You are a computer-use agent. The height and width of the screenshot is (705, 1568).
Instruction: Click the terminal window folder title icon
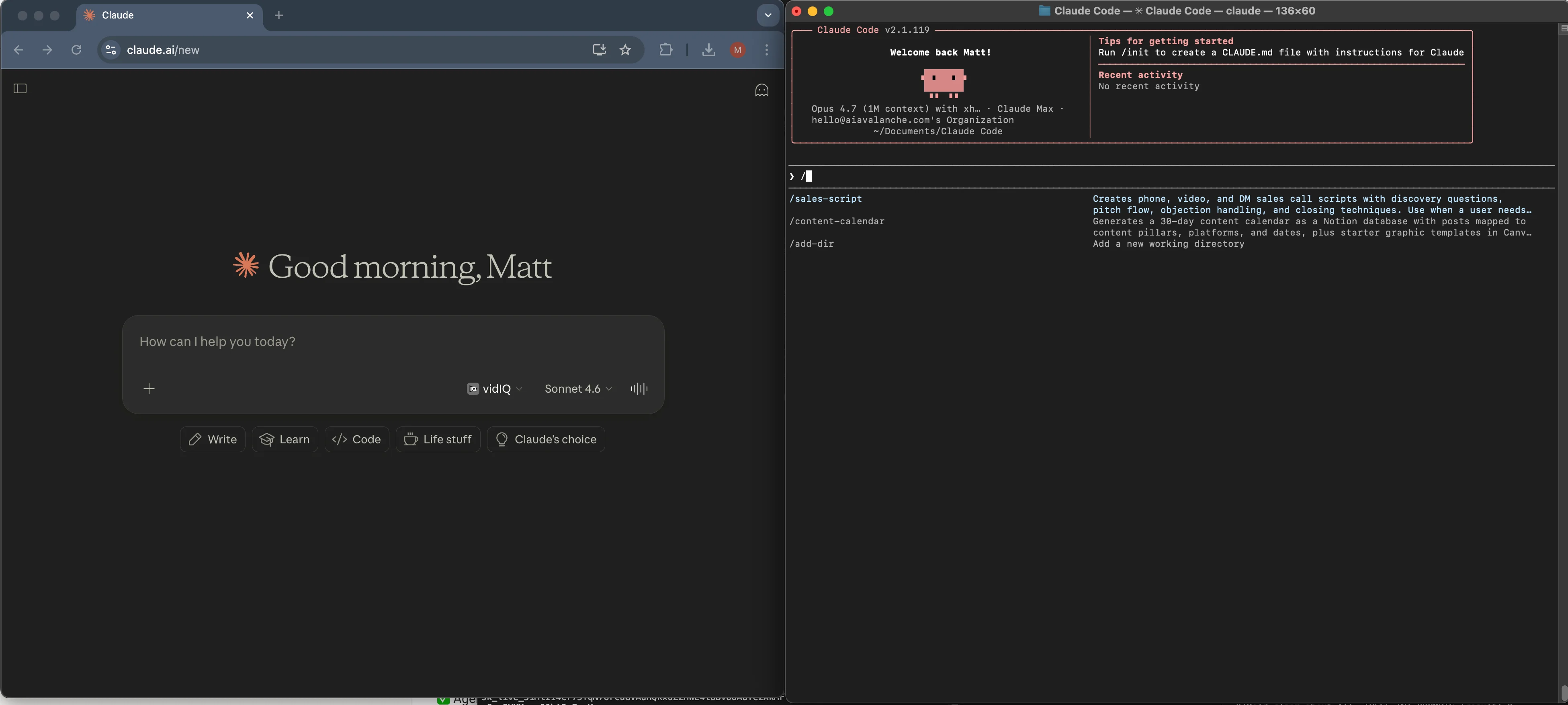tap(1044, 11)
